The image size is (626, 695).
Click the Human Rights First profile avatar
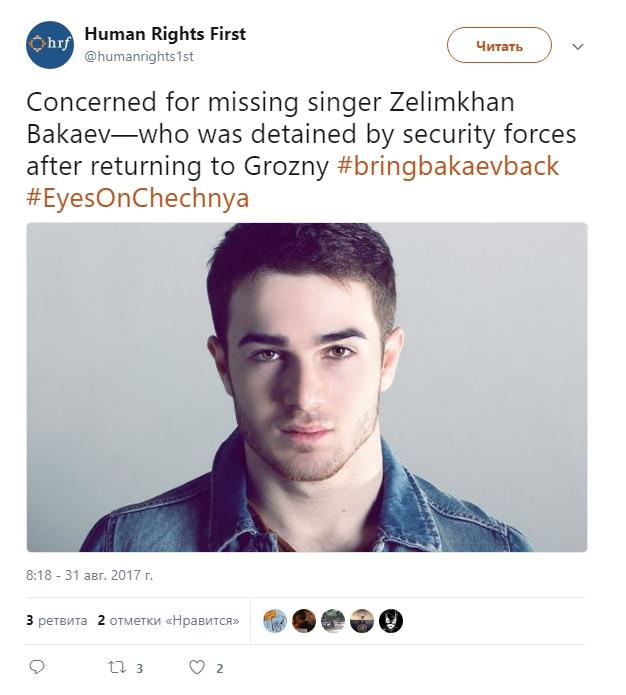pyautogui.click(x=50, y=44)
